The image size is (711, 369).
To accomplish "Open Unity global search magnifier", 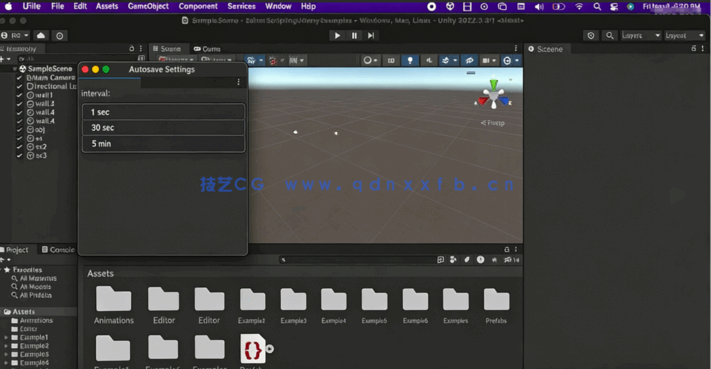I will (609, 35).
